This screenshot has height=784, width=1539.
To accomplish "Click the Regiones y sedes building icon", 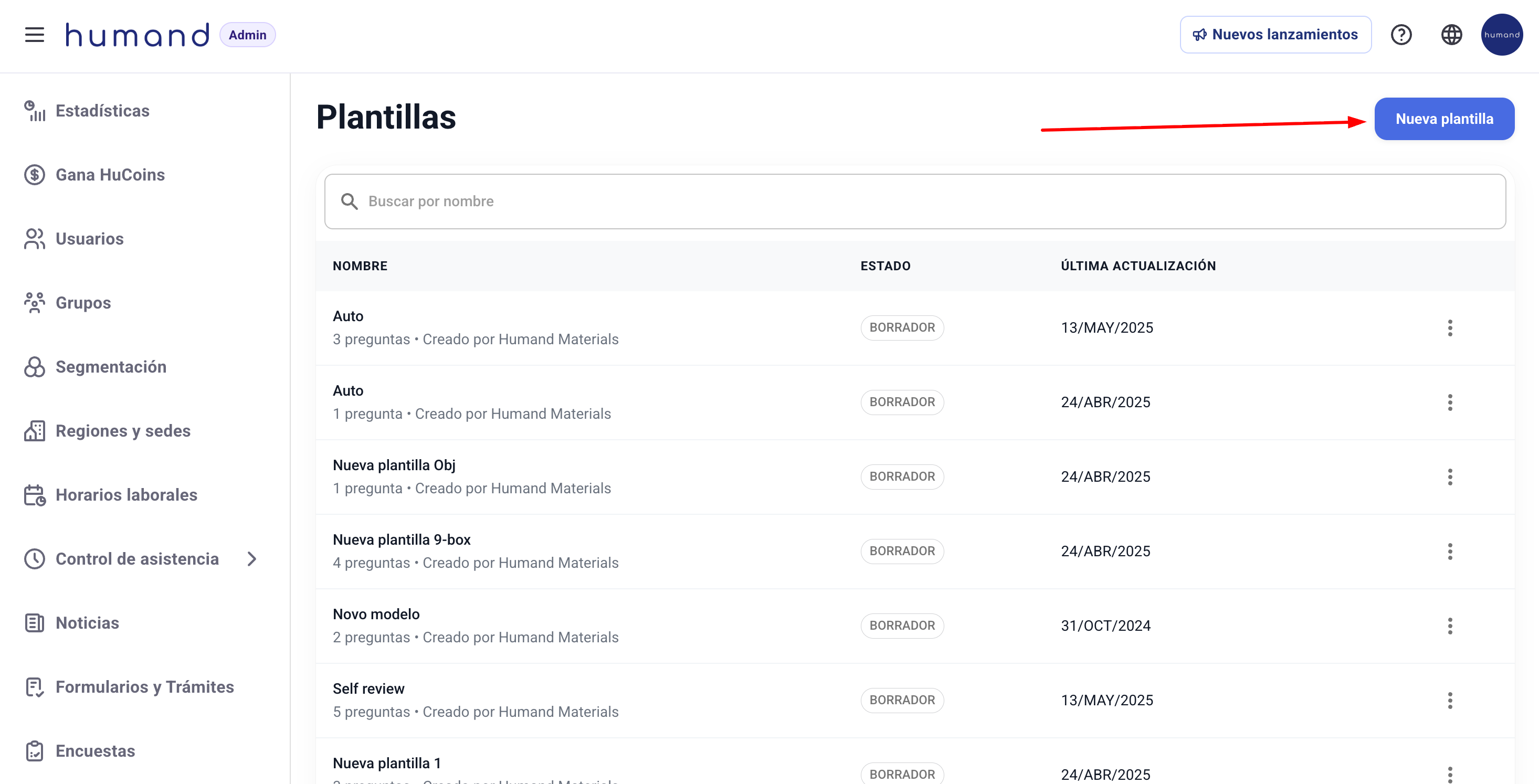I will [35, 431].
